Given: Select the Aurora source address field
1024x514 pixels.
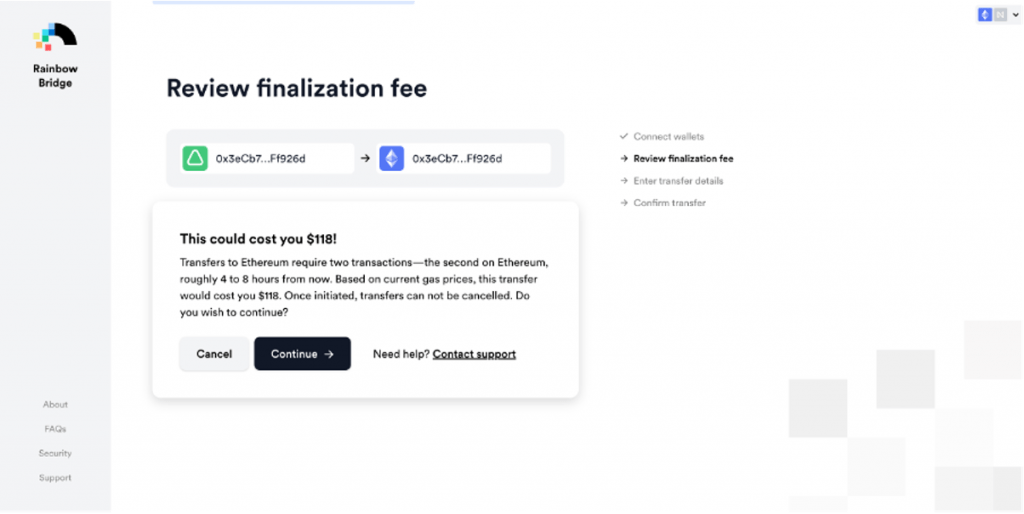Looking at the screenshot, I should [x=278, y=158].
